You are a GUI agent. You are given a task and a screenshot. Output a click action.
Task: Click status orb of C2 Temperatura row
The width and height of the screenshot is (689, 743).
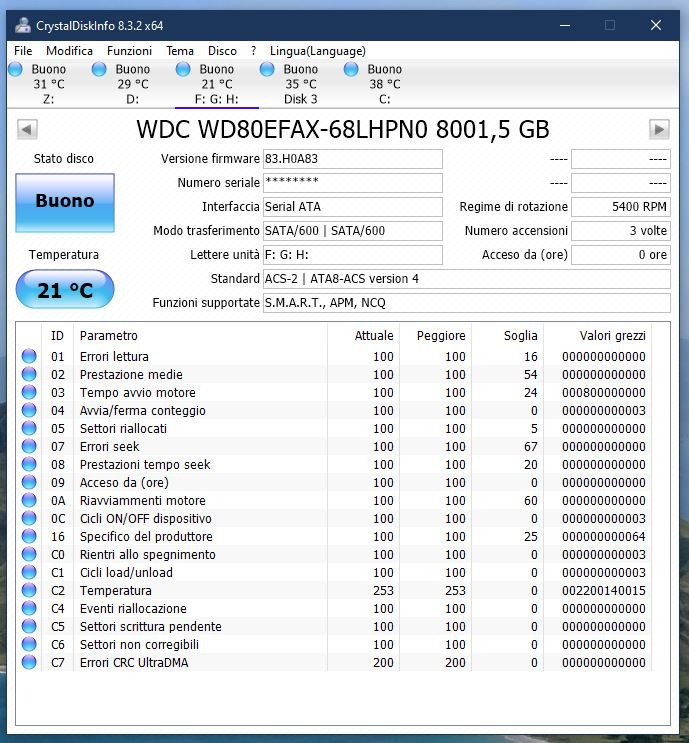pyautogui.click(x=29, y=590)
